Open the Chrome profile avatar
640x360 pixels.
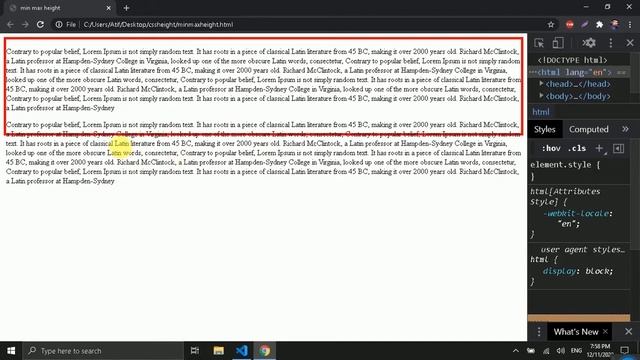pos(615,24)
